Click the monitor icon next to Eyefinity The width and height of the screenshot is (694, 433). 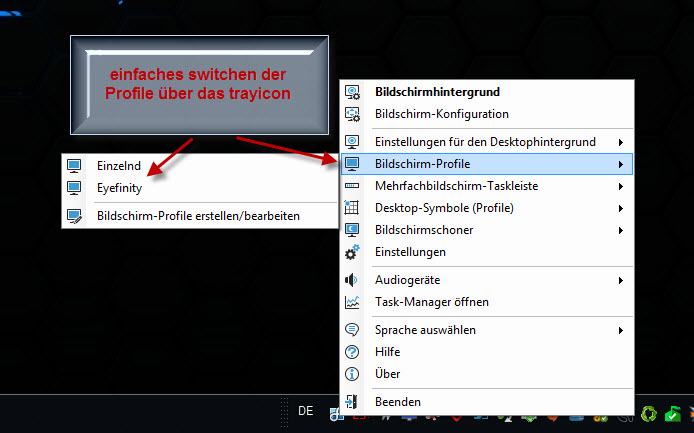click(x=74, y=188)
